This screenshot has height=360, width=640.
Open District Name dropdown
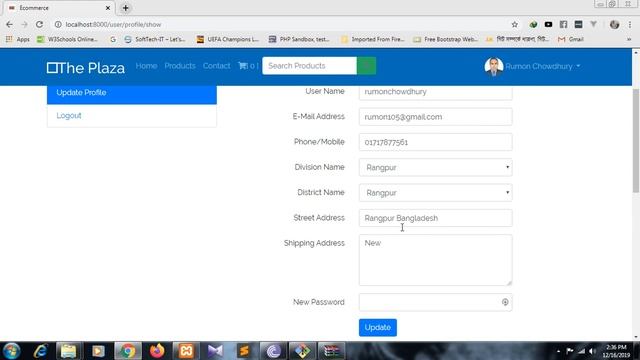pyautogui.click(x=436, y=193)
